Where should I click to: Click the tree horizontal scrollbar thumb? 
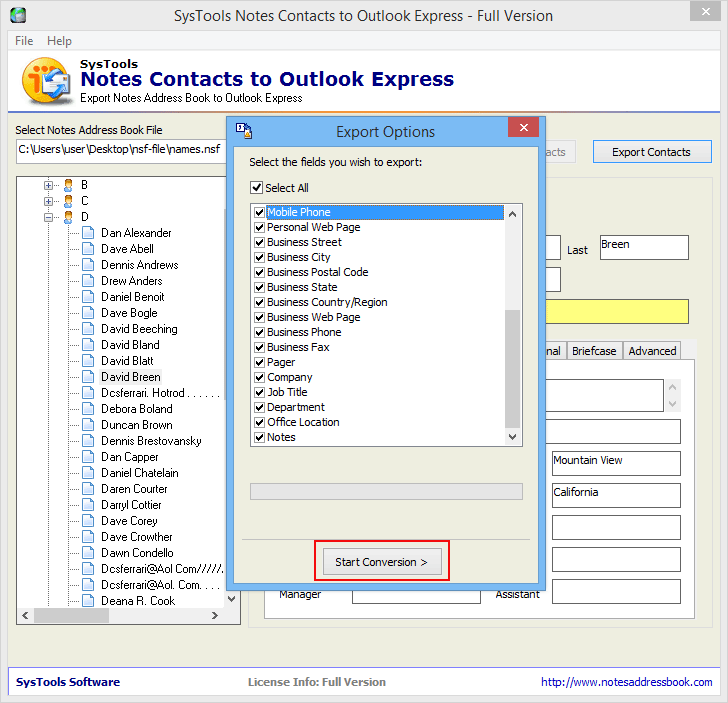point(72,615)
